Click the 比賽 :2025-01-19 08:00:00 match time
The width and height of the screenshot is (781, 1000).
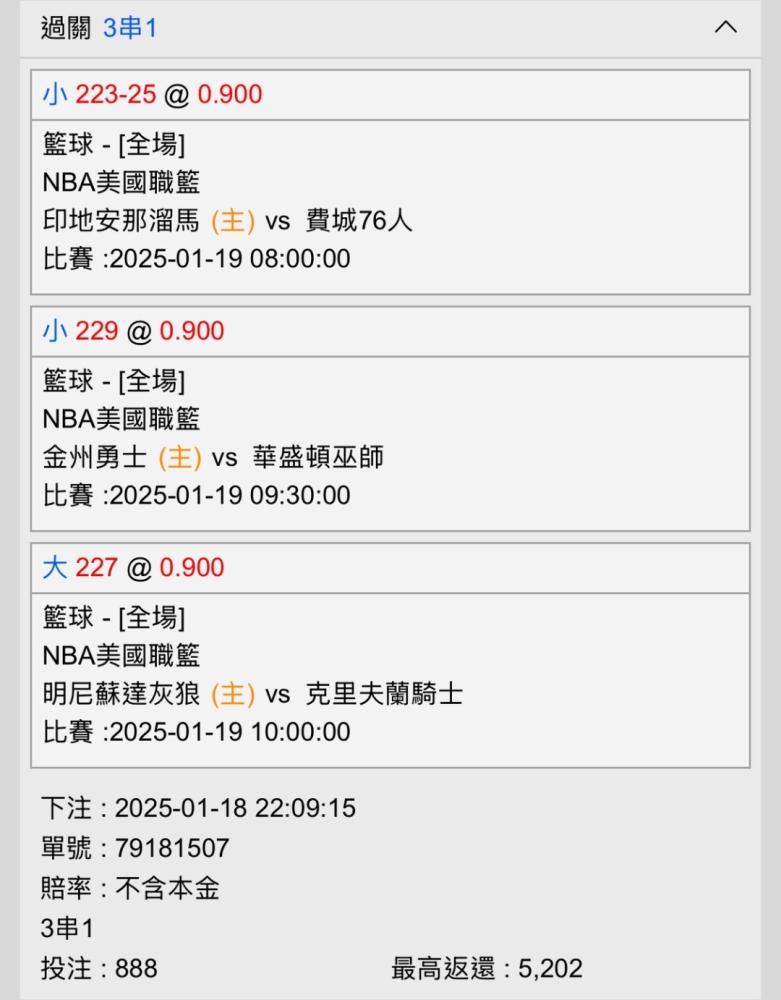pos(196,259)
